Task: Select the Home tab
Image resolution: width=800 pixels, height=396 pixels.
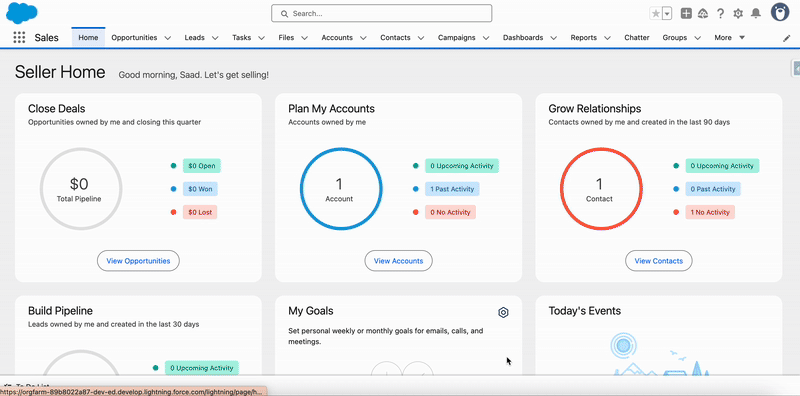Action: [x=88, y=37]
